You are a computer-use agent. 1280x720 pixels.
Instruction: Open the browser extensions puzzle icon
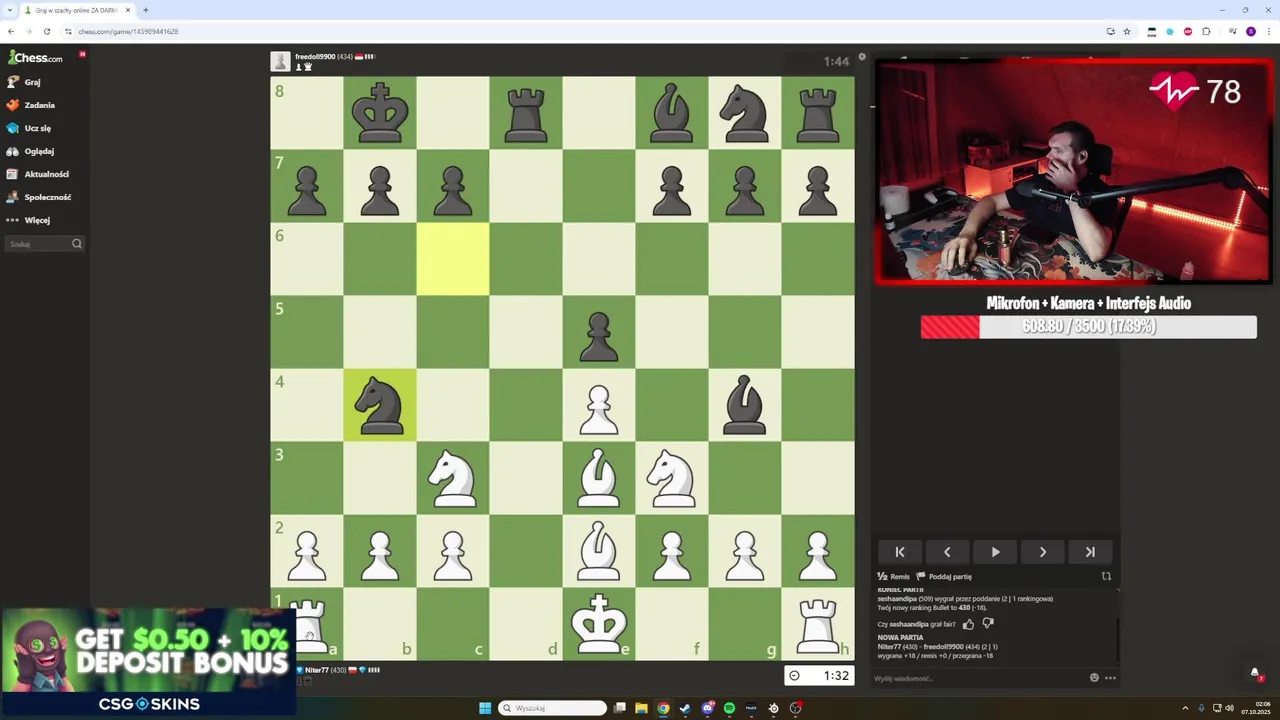(1206, 31)
